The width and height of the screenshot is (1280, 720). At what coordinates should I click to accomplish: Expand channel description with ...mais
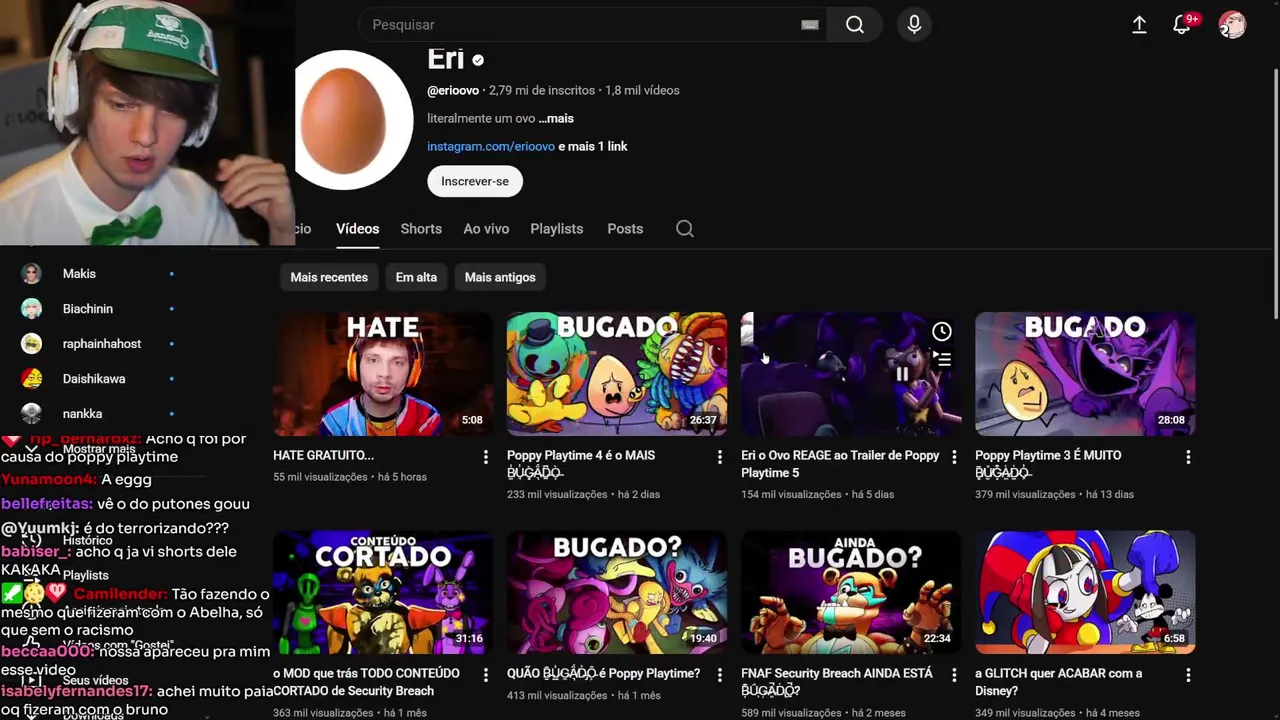point(556,118)
